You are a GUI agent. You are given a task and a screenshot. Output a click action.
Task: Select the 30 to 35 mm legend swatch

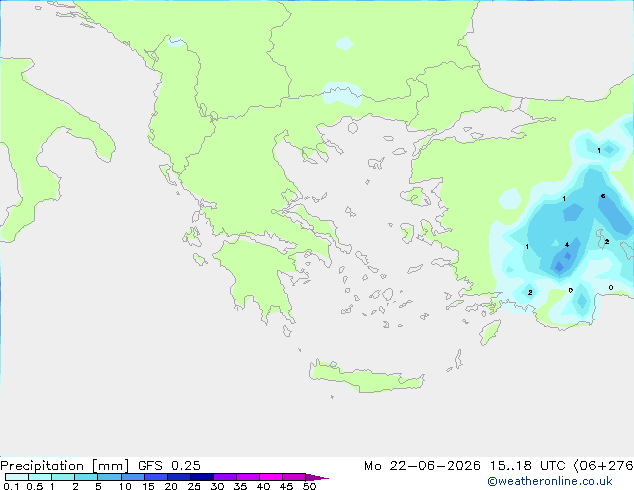point(224,477)
